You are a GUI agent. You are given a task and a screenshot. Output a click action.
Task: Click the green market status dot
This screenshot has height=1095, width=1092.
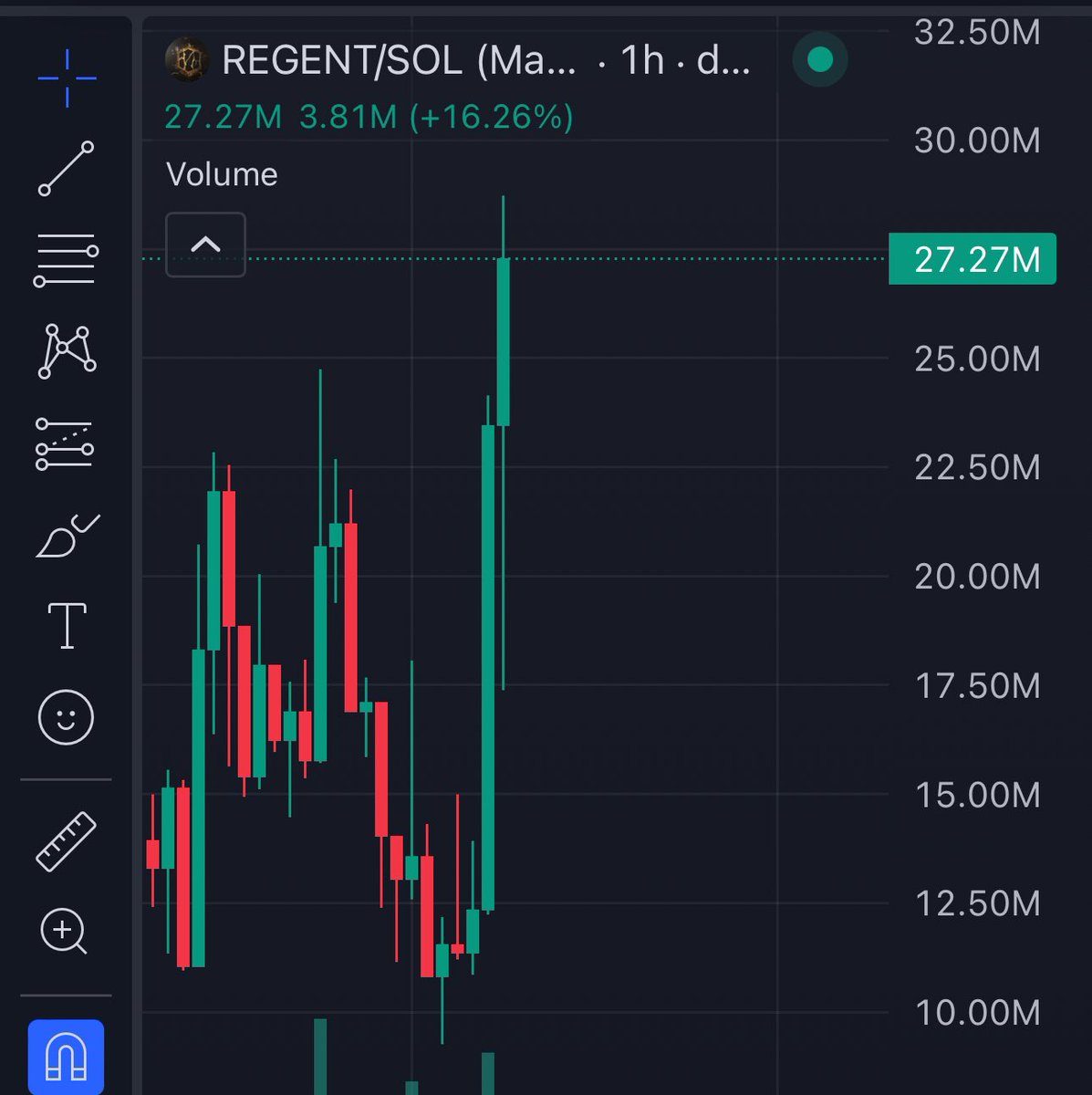[x=820, y=60]
